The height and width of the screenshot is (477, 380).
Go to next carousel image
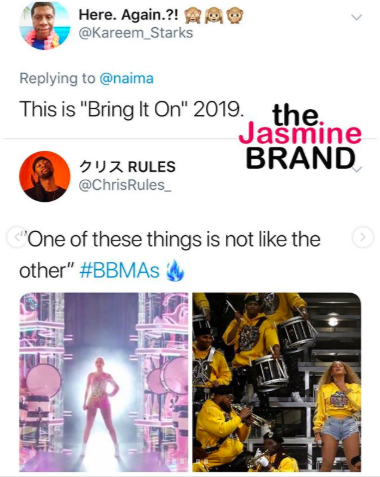pos(363,237)
